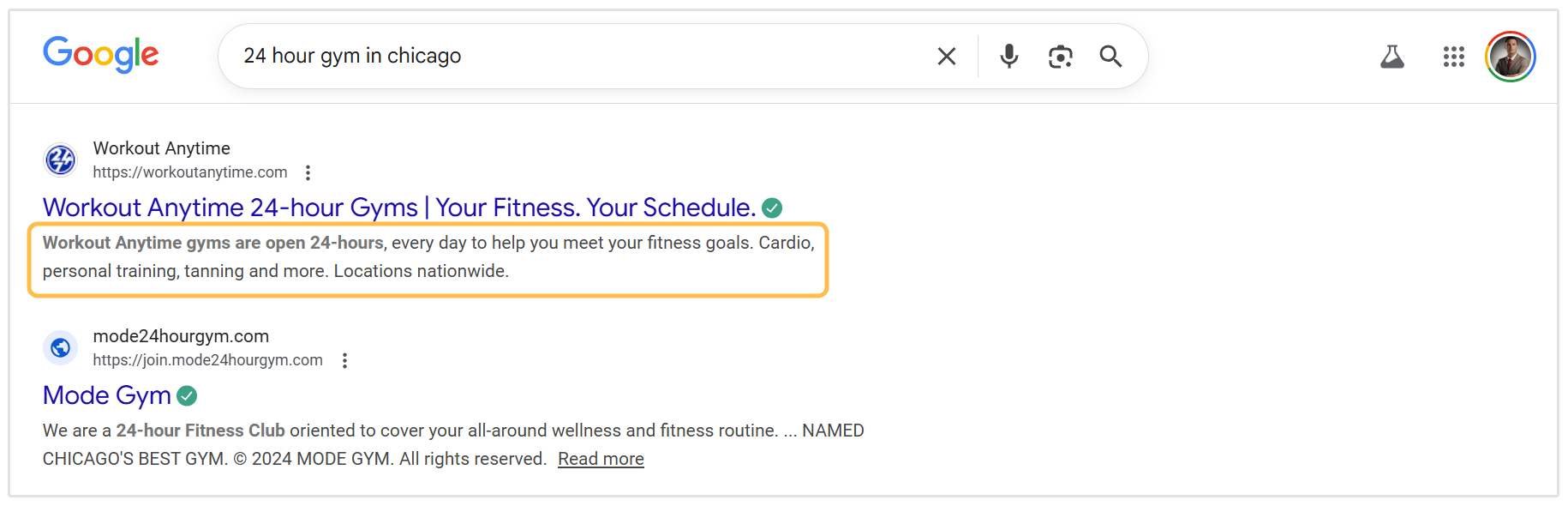Click the mode24hourgym.com globe favicon
Screen dimensions: 1568x506
[x=61, y=347]
